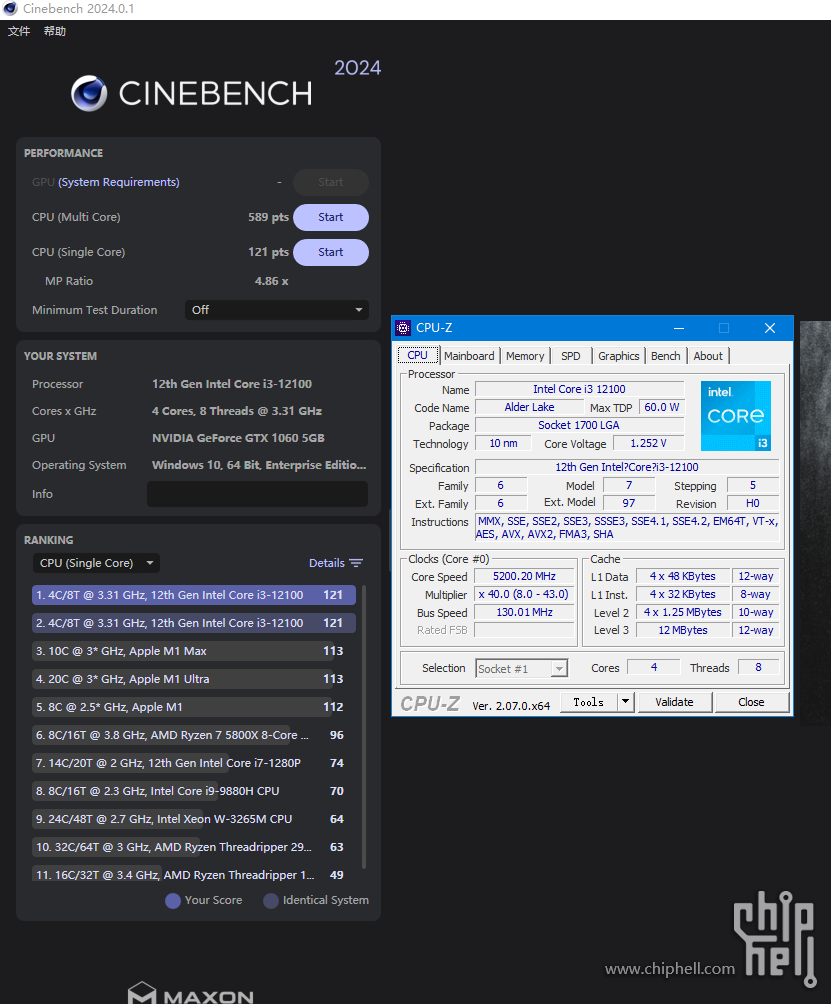Click the GPU System Requirements link
This screenshot has width=831, height=1004.
(118, 182)
